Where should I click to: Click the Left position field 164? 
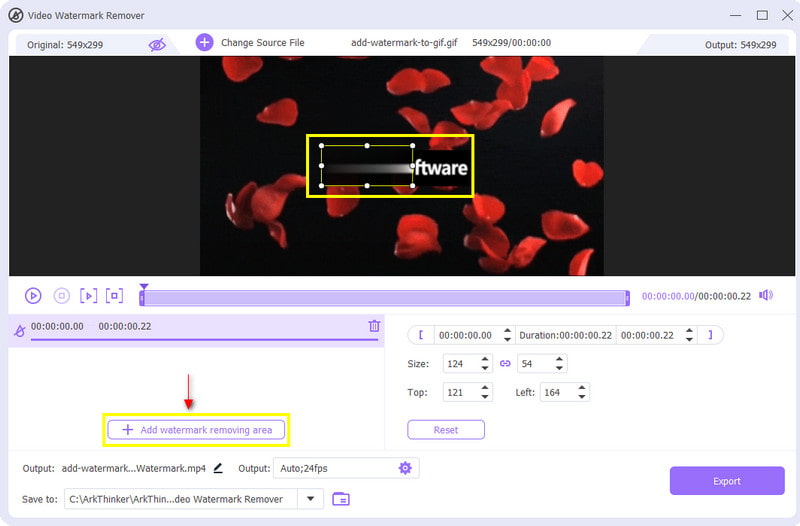point(558,392)
